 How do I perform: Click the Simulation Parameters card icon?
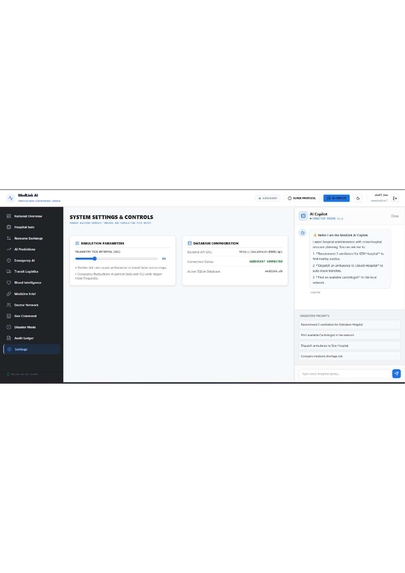(x=77, y=243)
